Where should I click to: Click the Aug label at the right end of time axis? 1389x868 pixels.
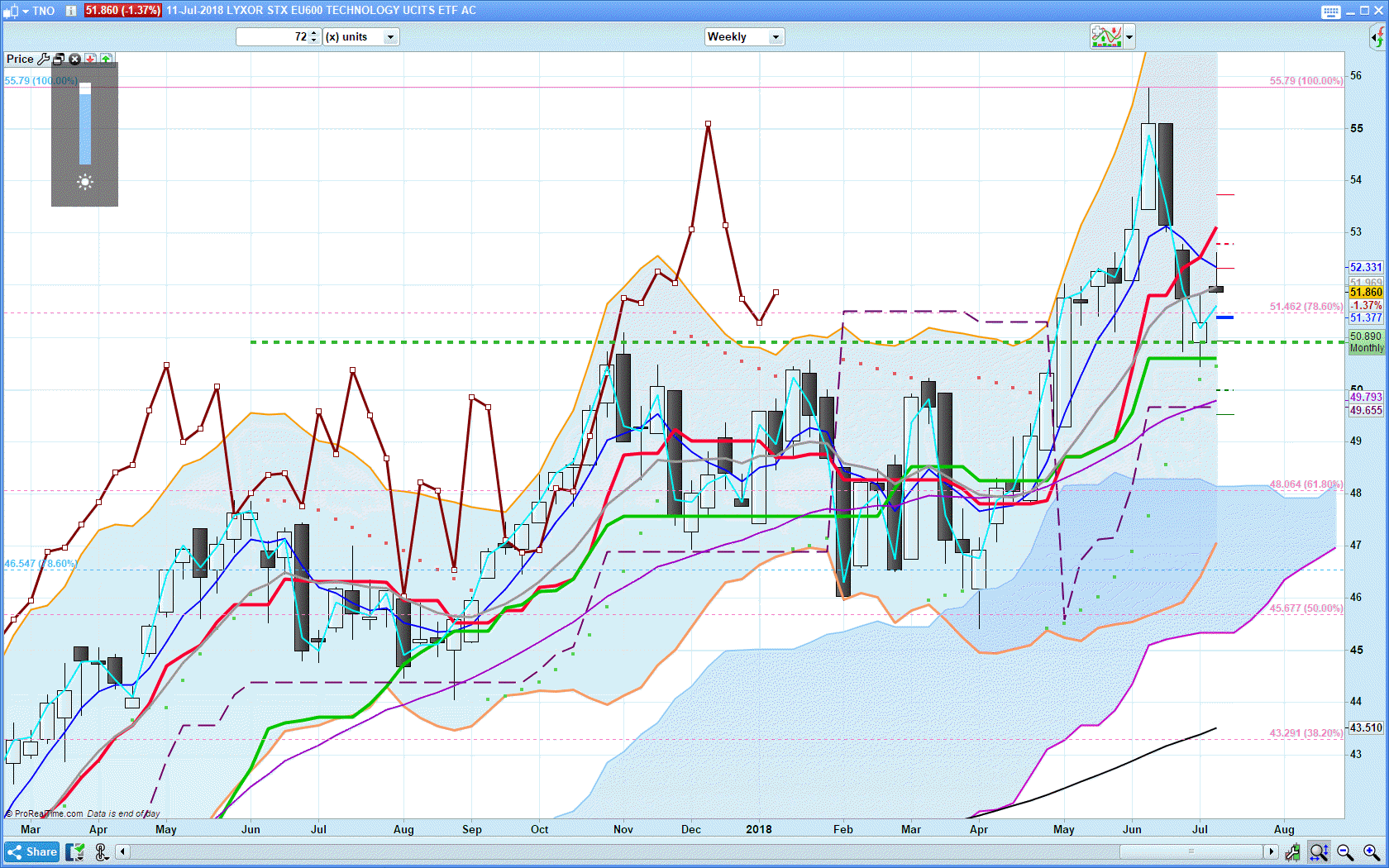(1284, 829)
